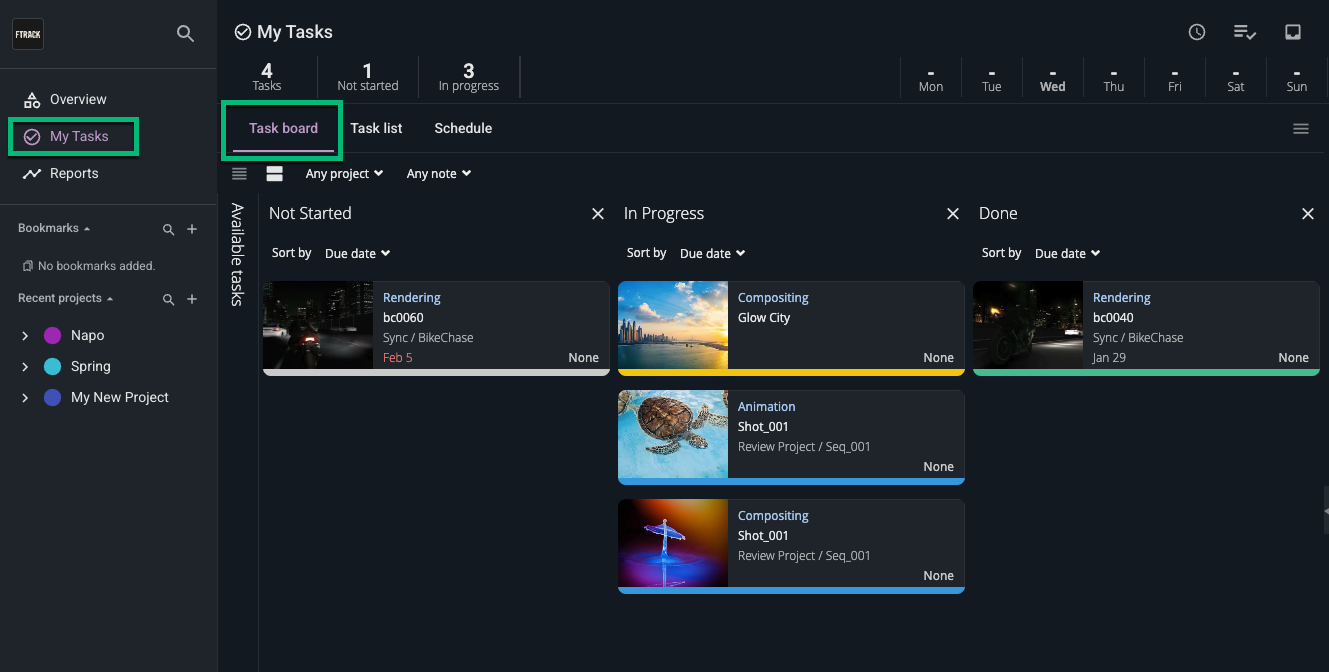Expand the Napo project tree
The height and width of the screenshot is (672, 1329).
click(25, 335)
